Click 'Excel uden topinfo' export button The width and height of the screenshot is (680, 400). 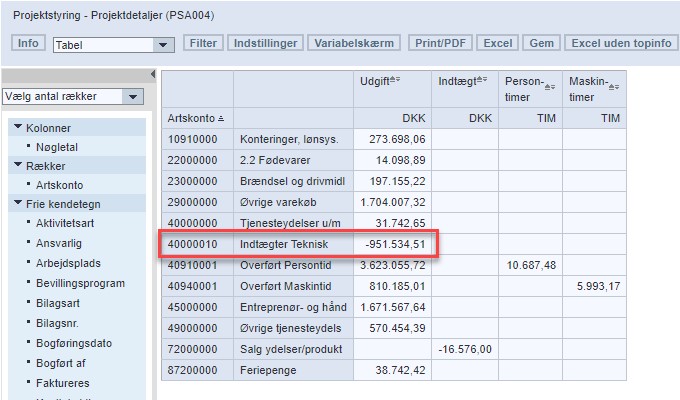(620, 43)
